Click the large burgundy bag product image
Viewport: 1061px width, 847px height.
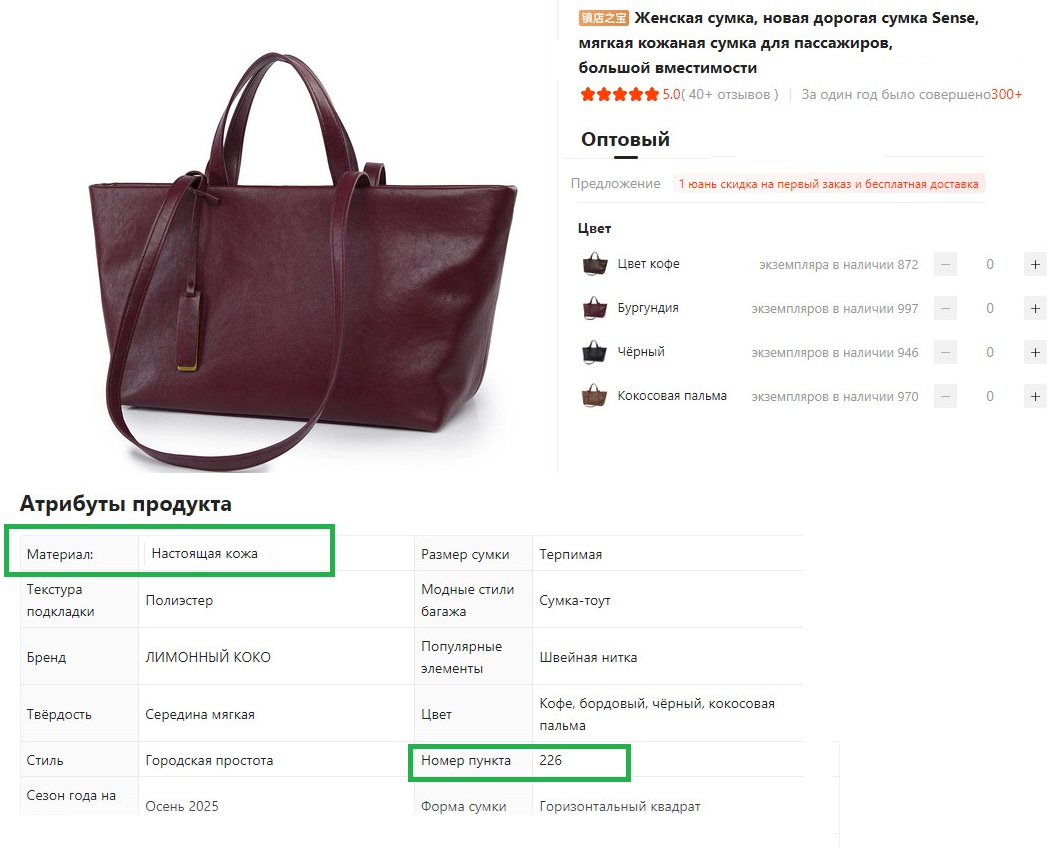300,260
